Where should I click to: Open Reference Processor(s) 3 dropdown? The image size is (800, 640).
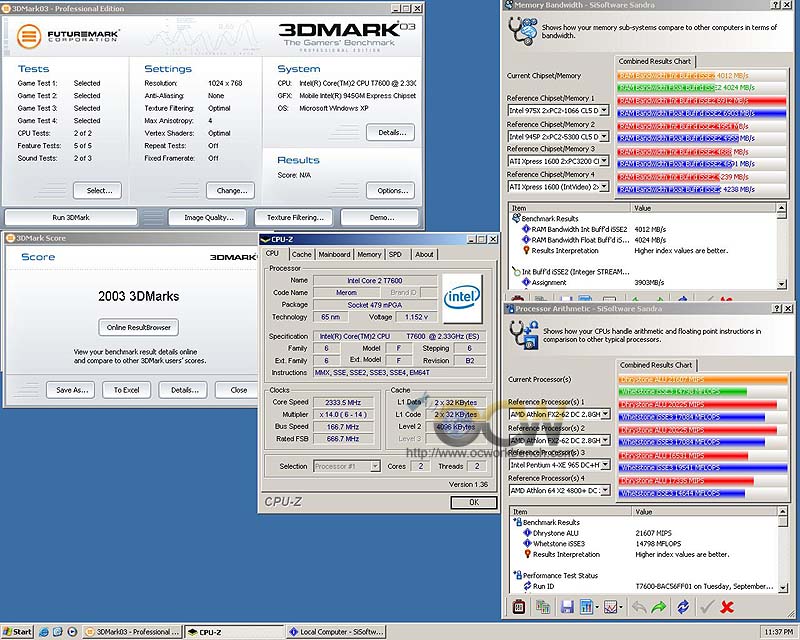click(605, 464)
